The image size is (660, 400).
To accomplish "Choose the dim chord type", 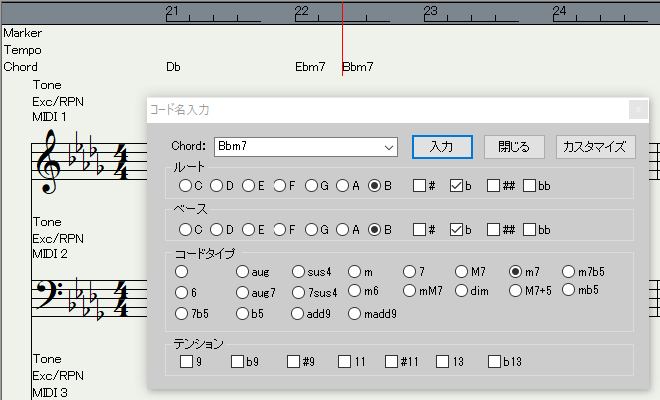I will (461, 292).
